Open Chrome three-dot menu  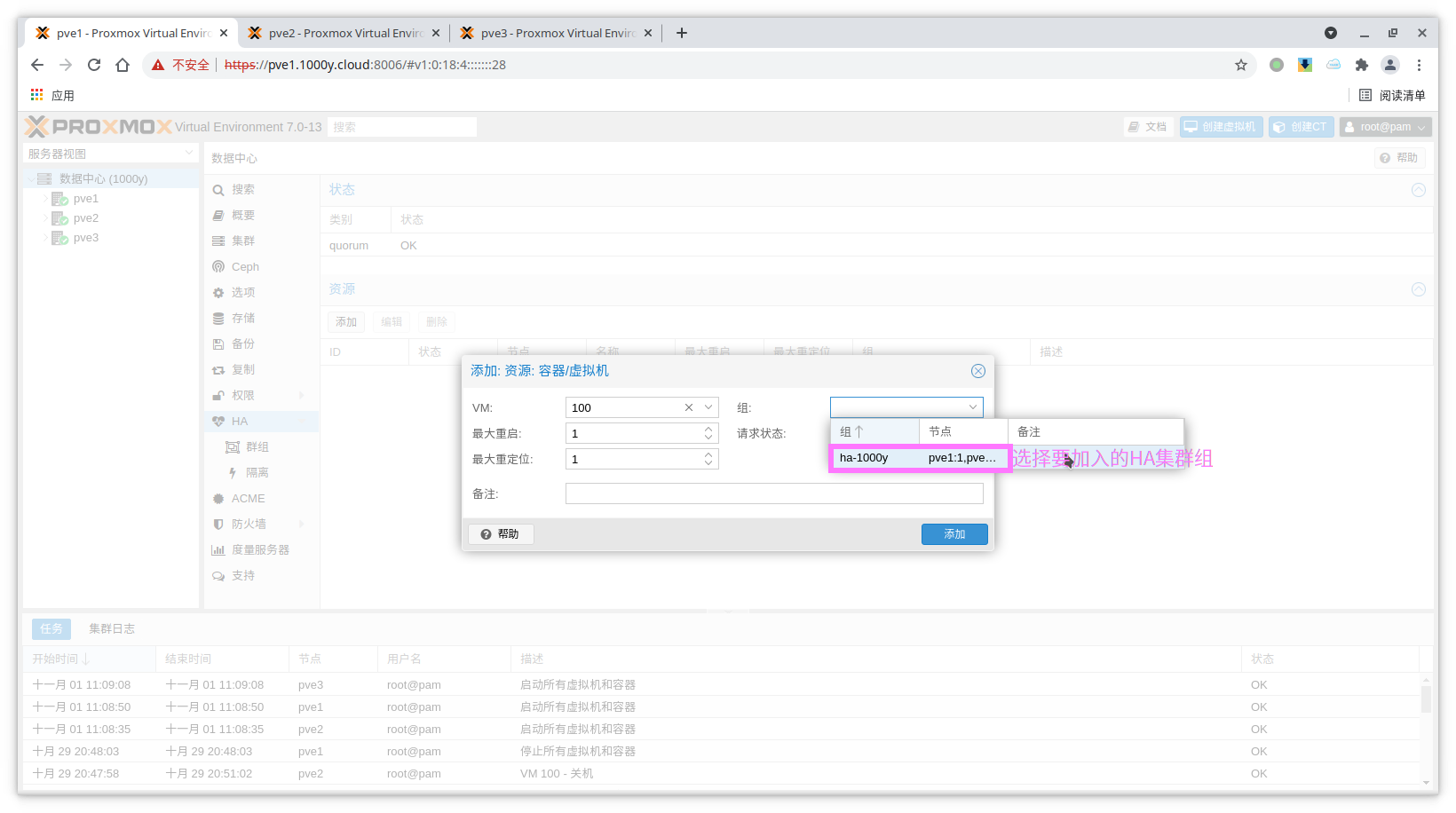tap(1419, 65)
